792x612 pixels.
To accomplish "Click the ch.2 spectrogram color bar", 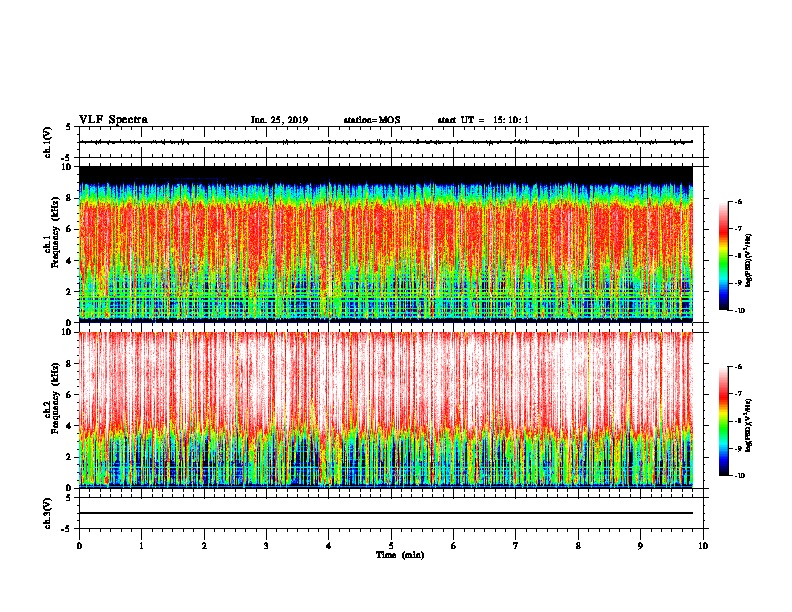I will click(x=723, y=421).
